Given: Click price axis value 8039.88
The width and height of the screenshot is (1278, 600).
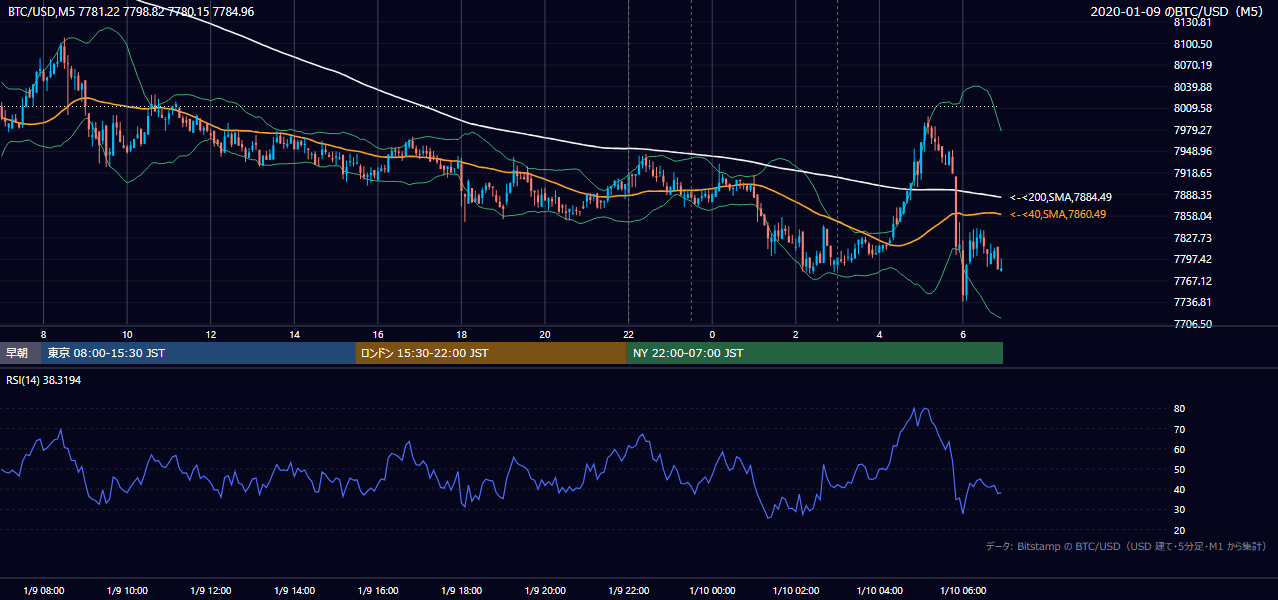Looking at the screenshot, I should click(1193, 87).
